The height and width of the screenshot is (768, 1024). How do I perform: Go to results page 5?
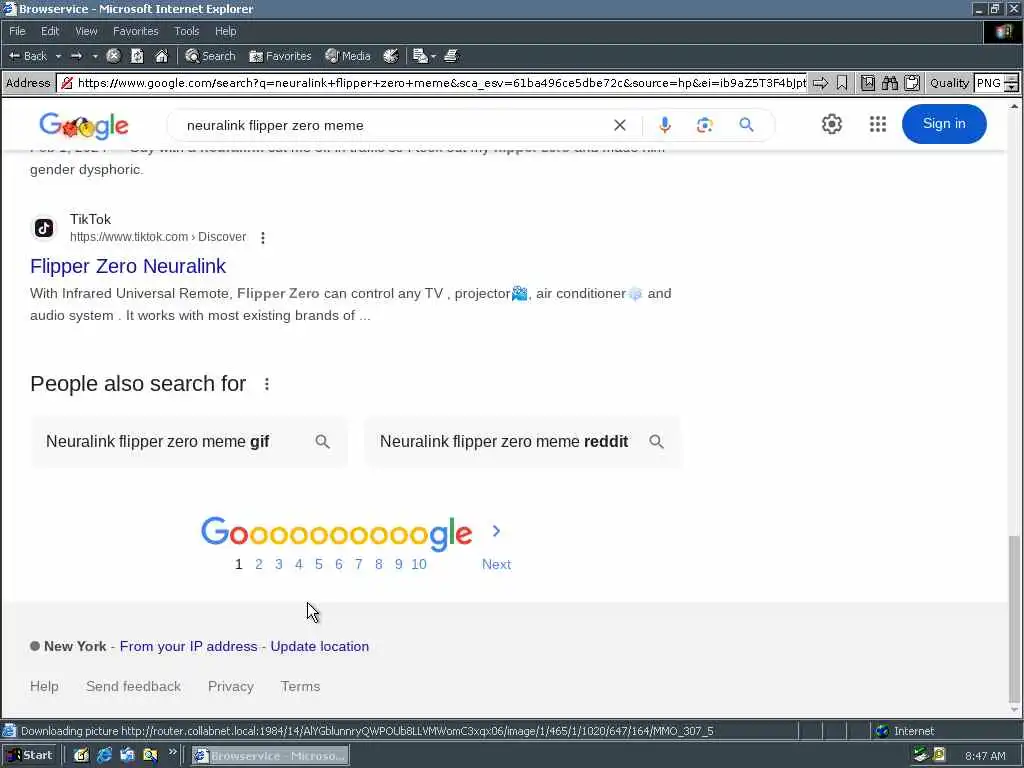(319, 564)
